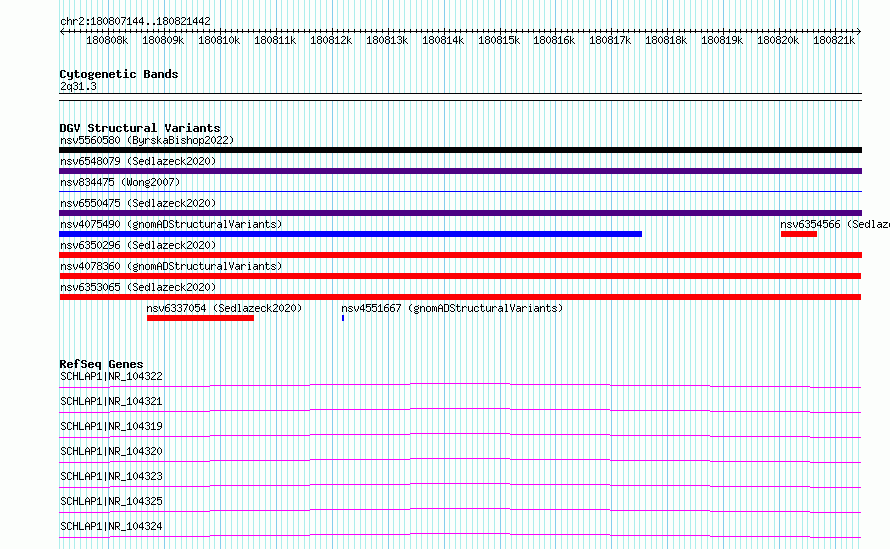Select the black nsv5560580 variant bar
Viewport: 890px width, 549px height.
tap(460, 150)
